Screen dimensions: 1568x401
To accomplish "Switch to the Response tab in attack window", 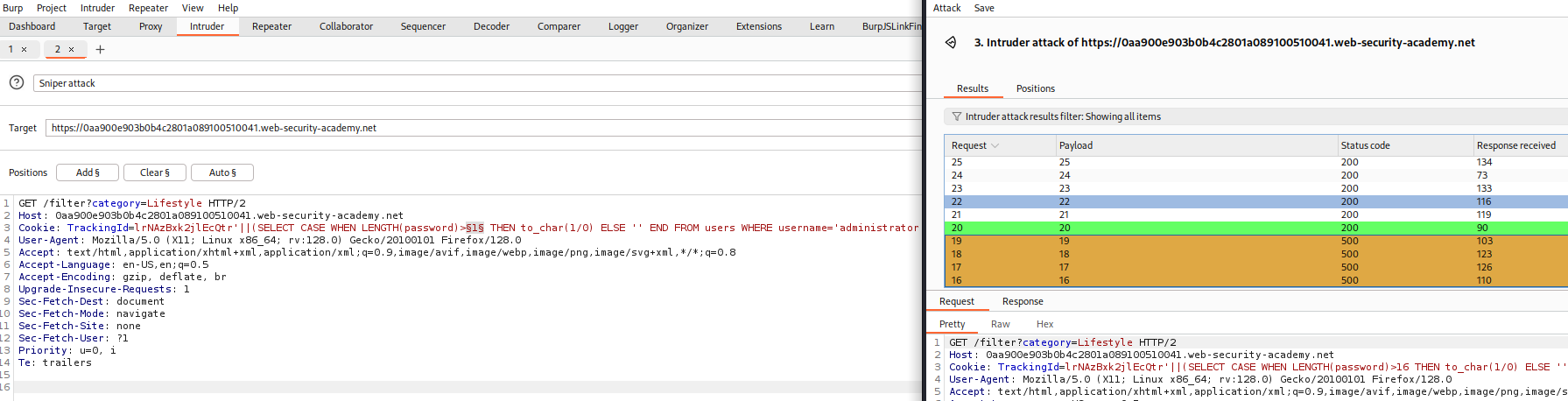I will coord(1023,301).
